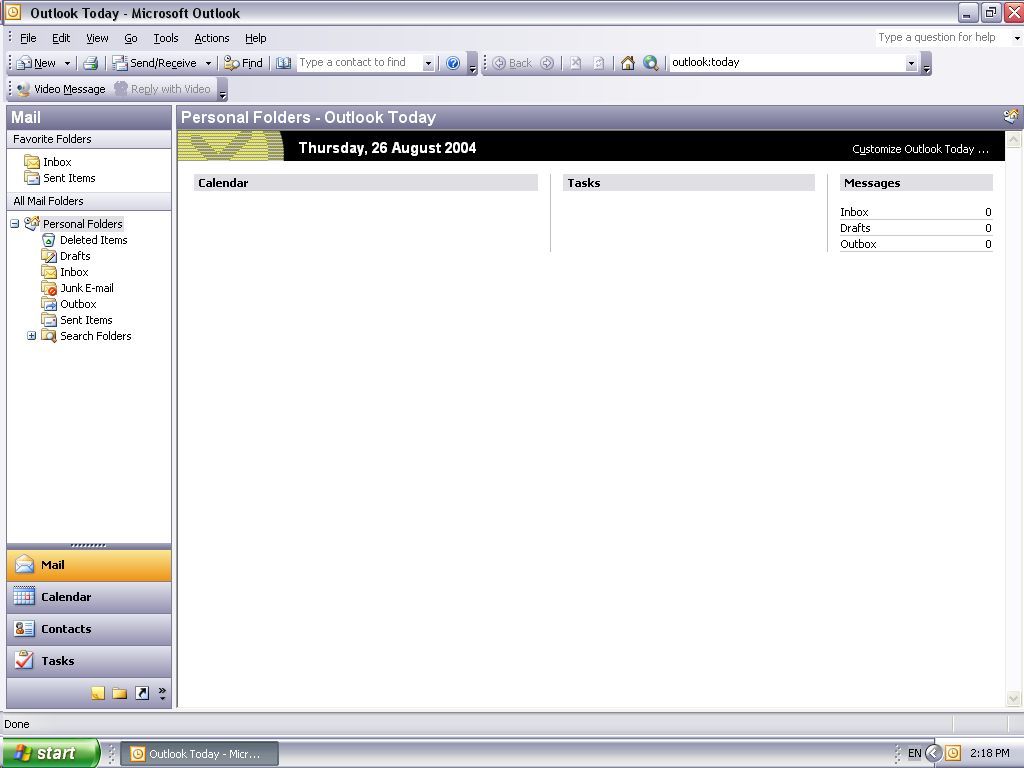Click the Reply with Video button
Screen dimensions: 1024x768
(x=163, y=89)
